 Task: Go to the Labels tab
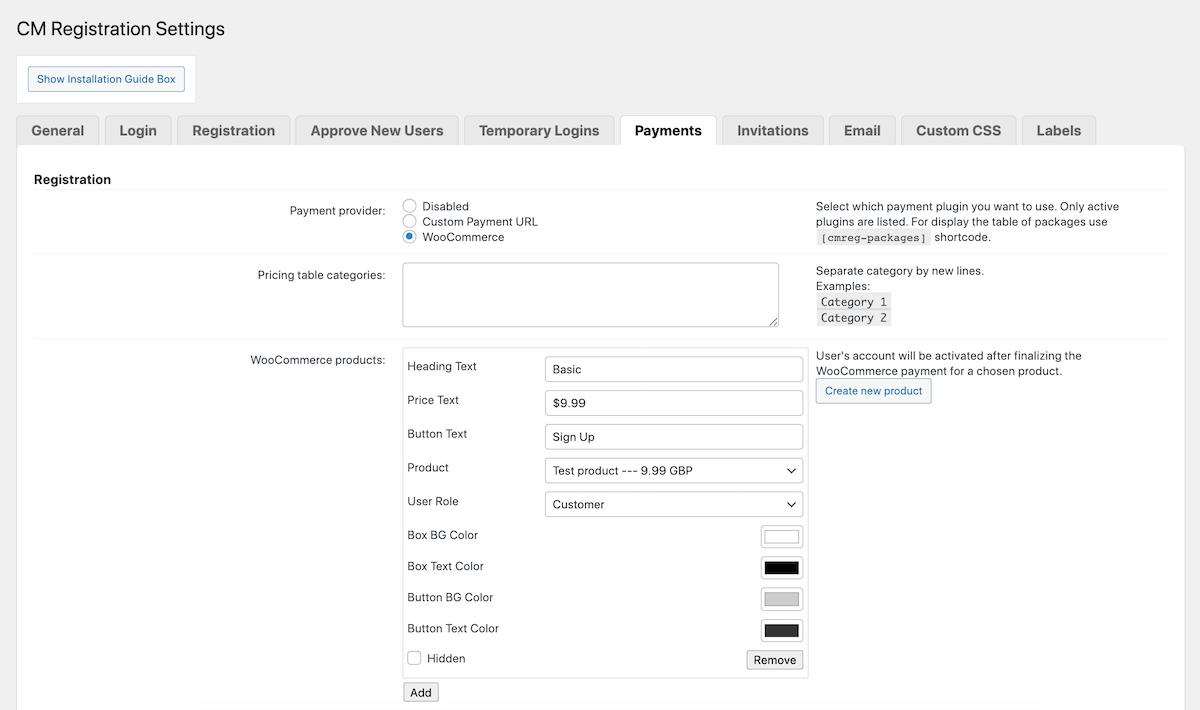(1059, 131)
